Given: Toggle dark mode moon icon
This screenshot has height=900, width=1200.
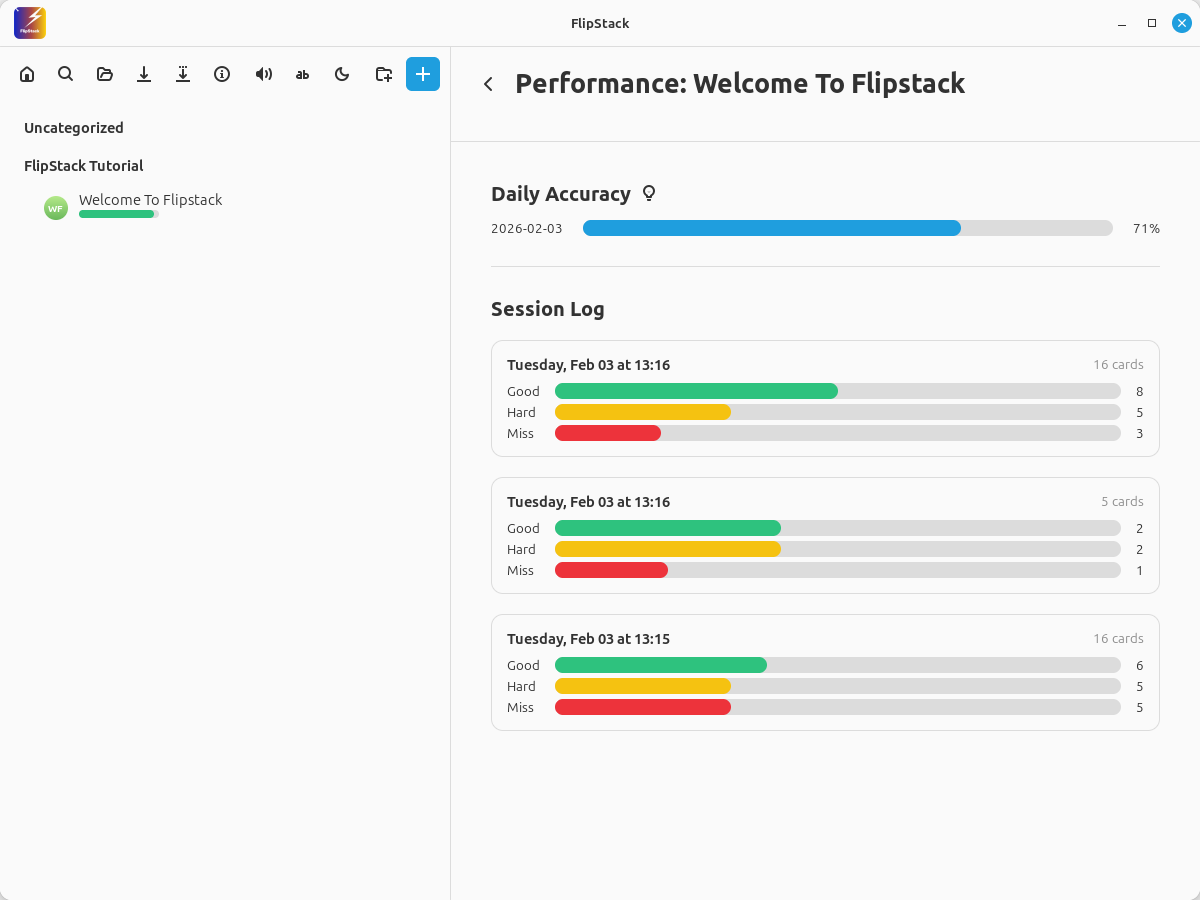Looking at the screenshot, I should (x=342, y=74).
